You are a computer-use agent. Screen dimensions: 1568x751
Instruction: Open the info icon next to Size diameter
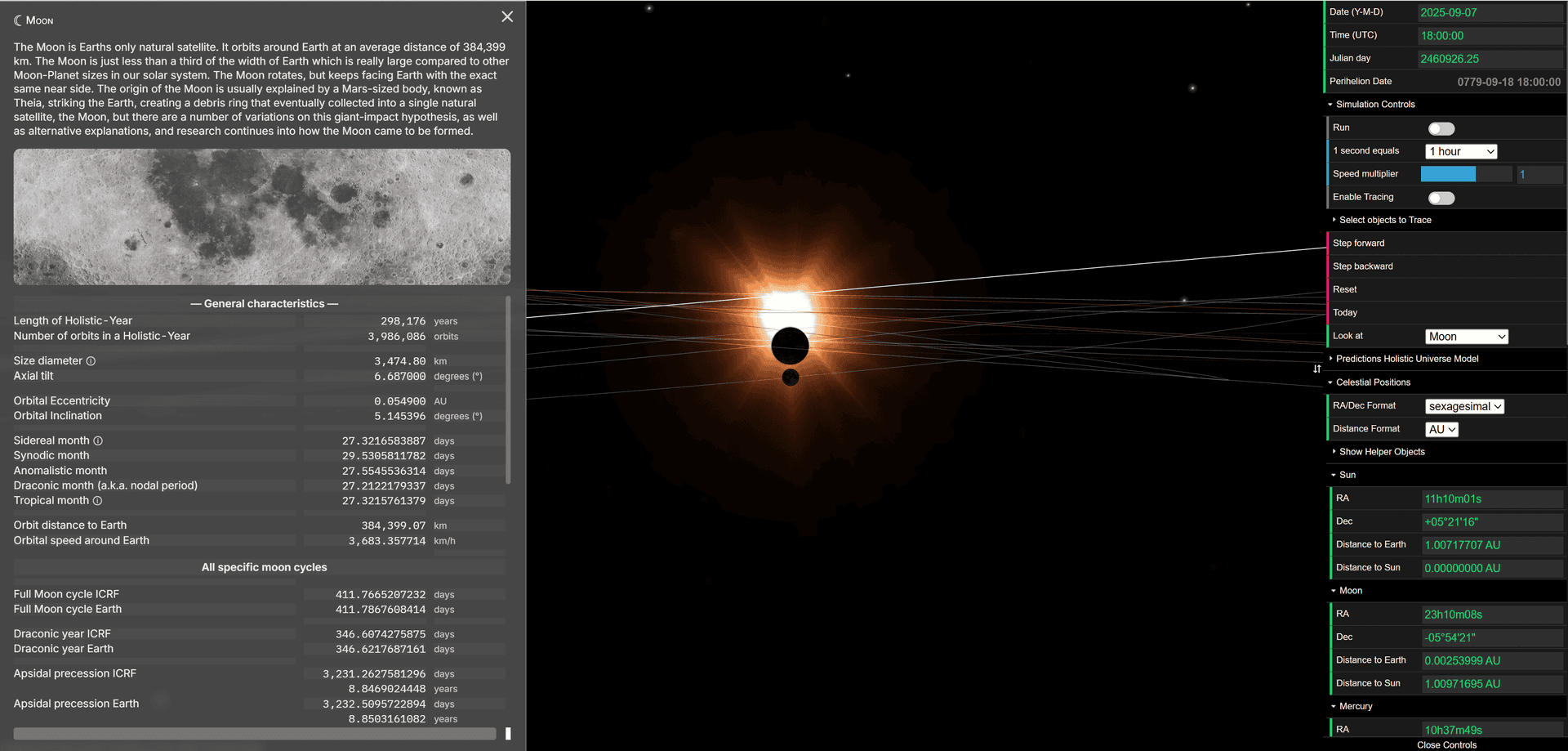(90, 360)
